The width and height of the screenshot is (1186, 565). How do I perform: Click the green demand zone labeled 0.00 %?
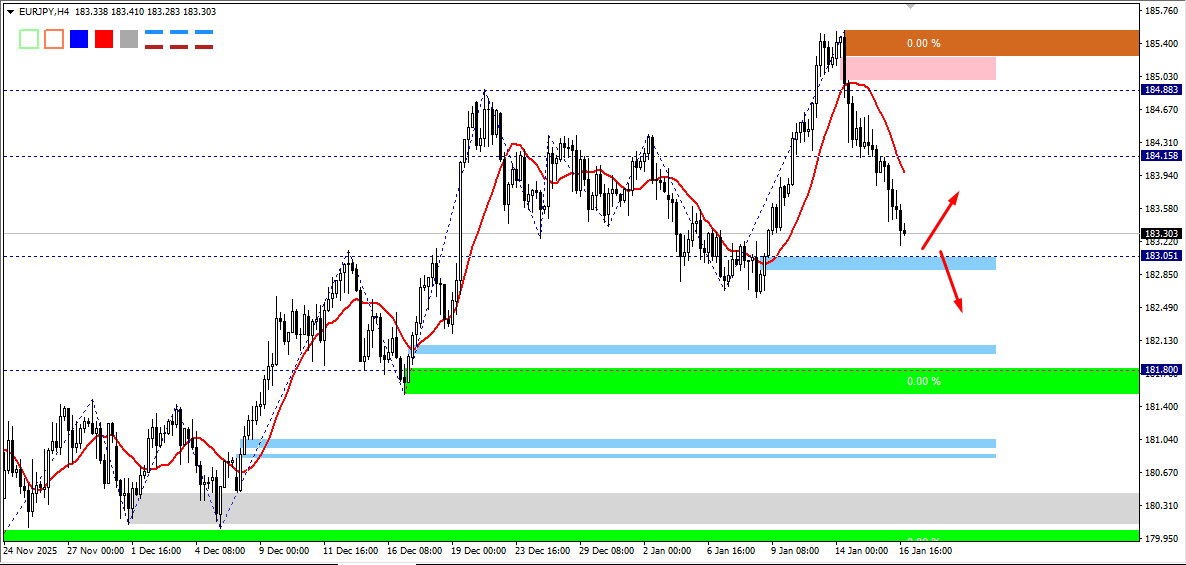pyautogui.click(x=772, y=381)
